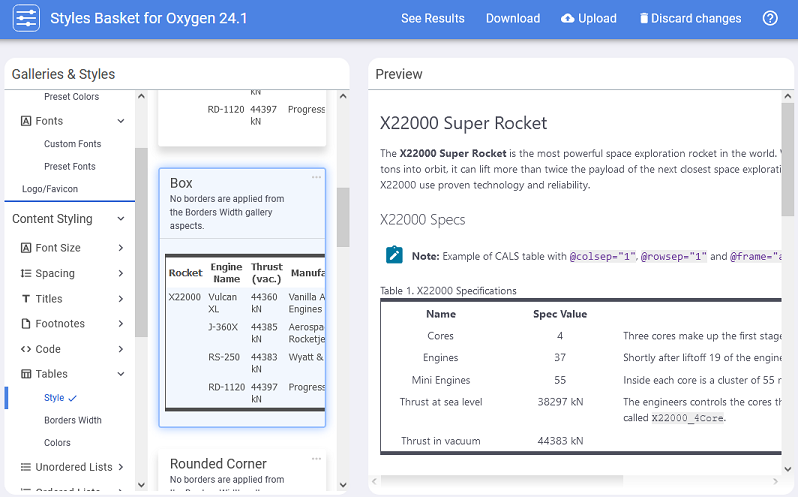Screen dimensions: 798x497
Task: Click the Upload cloud icon
Action: pyautogui.click(x=568, y=19)
